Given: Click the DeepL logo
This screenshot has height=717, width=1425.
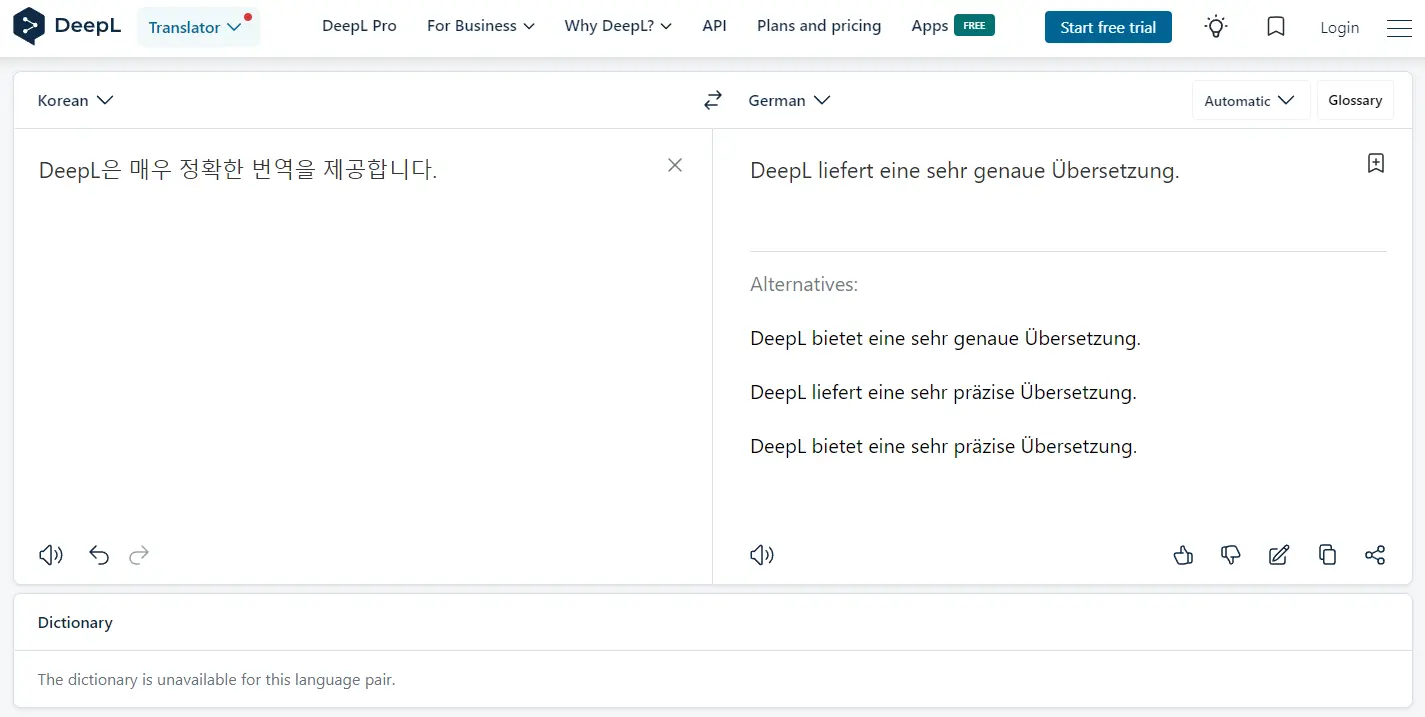Looking at the screenshot, I should [67, 27].
